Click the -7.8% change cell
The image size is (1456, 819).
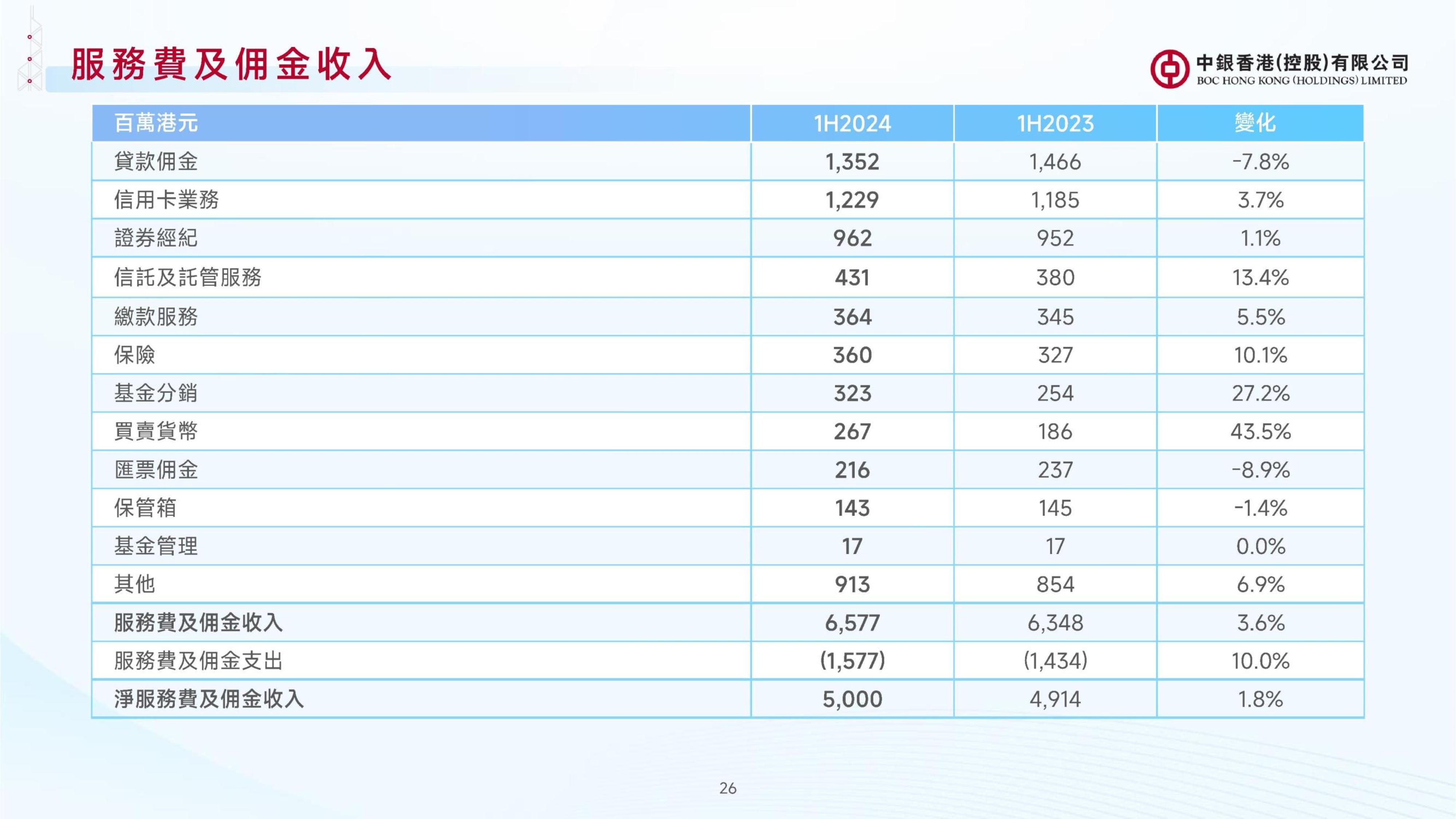coord(1261,162)
